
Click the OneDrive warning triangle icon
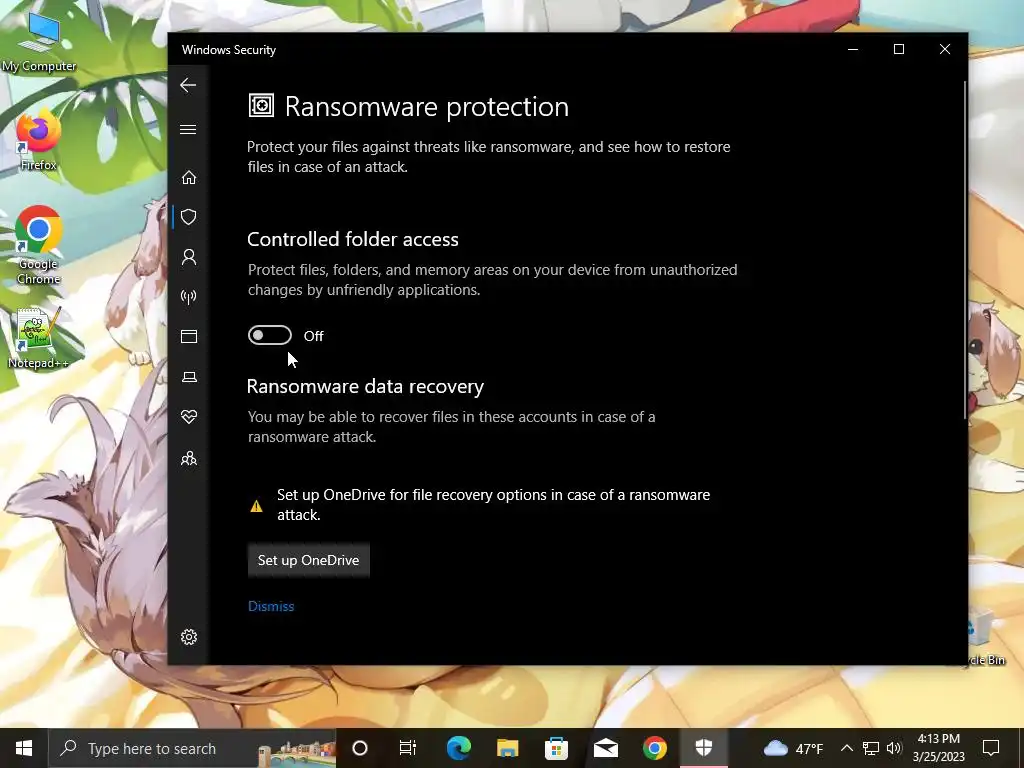[x=256, y=505]
